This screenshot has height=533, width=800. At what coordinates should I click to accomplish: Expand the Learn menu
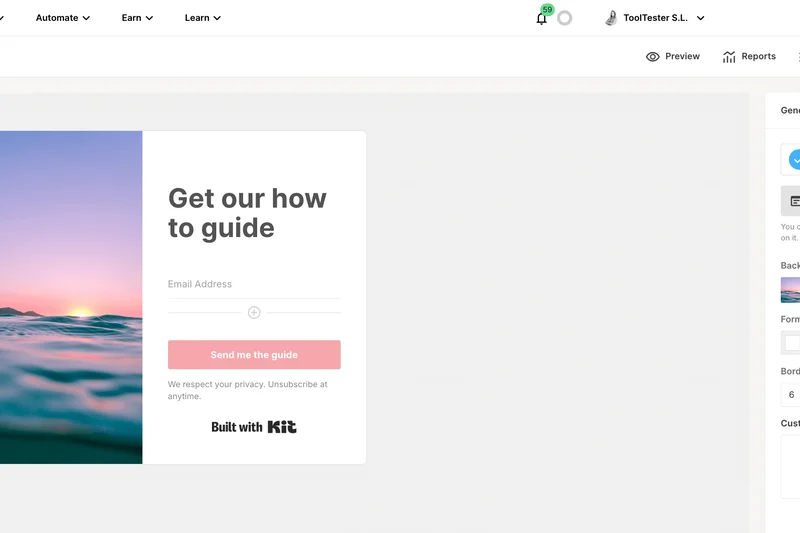point(203,18)
